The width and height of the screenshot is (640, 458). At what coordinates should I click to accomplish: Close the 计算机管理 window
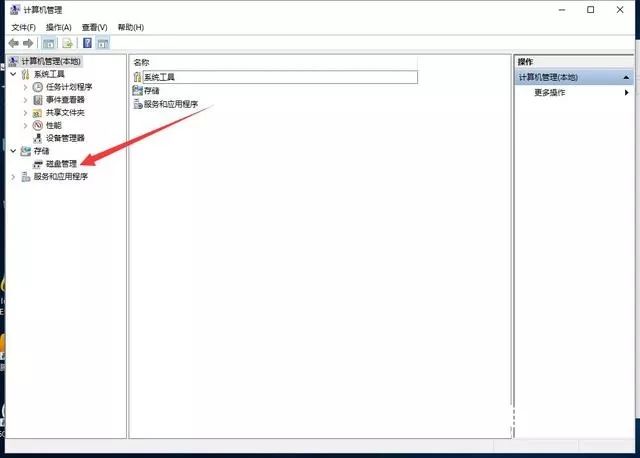click(x=620, y=10)
